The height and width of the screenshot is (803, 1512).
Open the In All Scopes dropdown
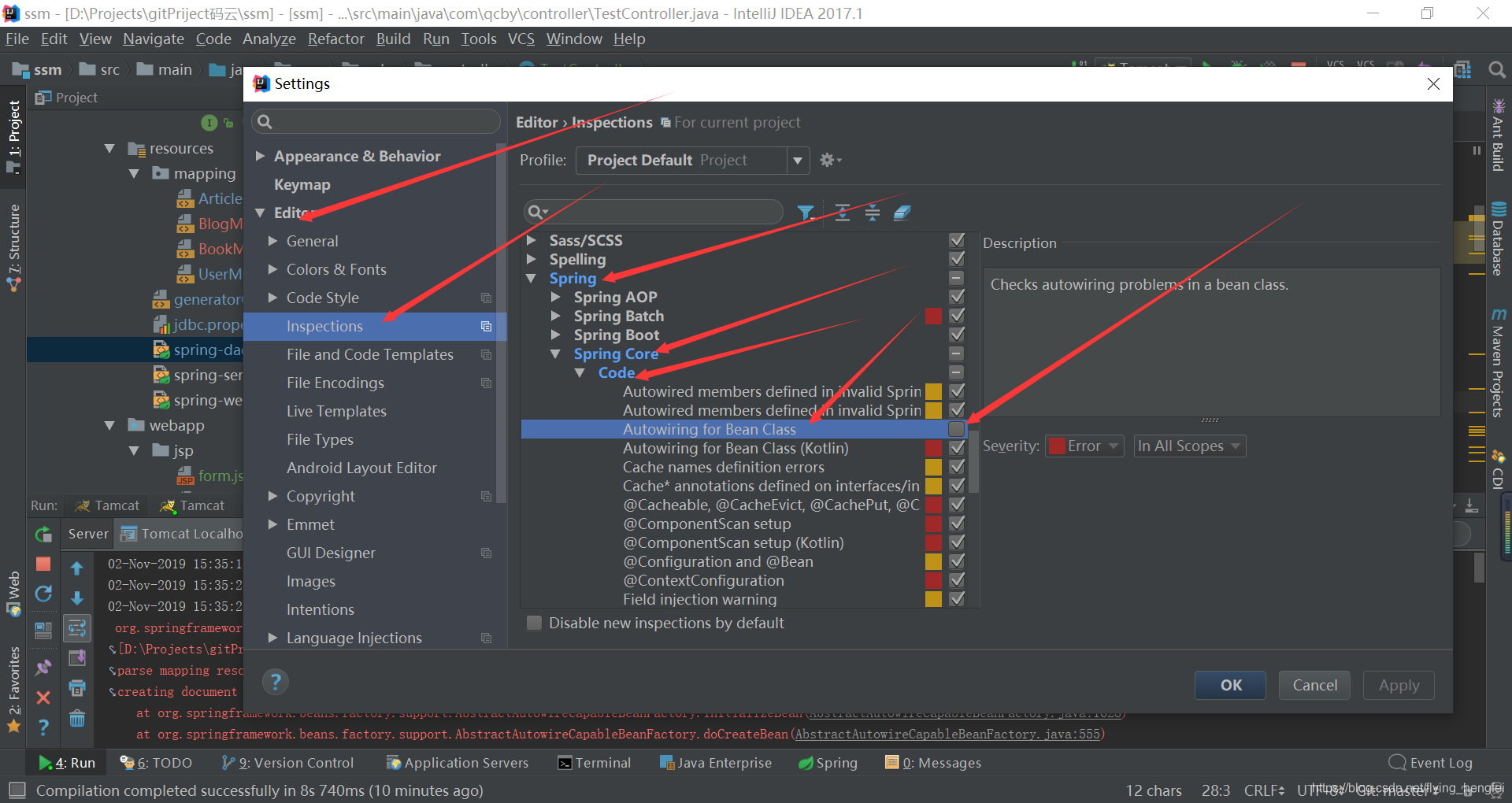pos(1189,446)
